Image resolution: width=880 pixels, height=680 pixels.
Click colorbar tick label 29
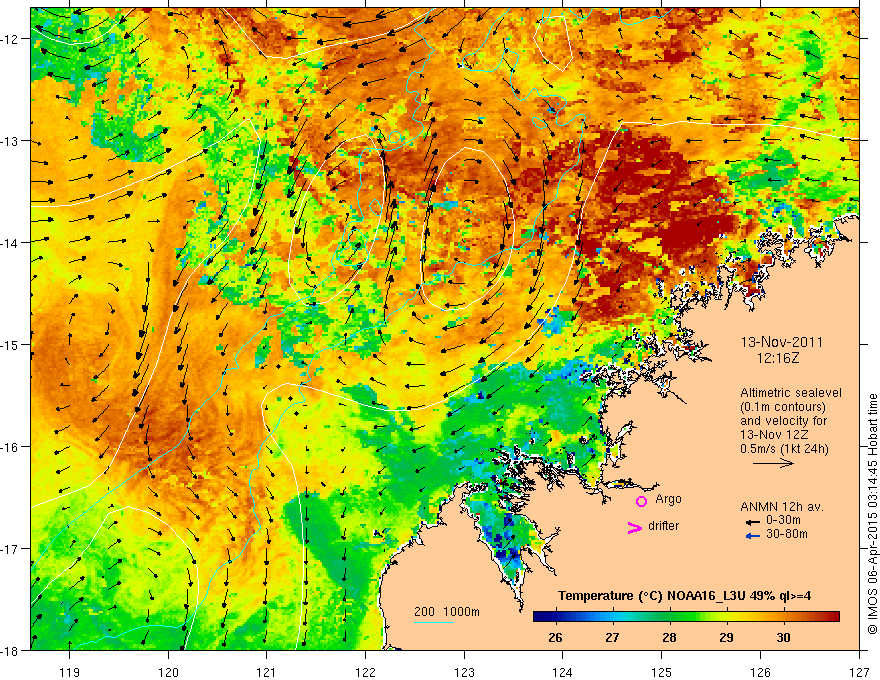coord(726,637)
